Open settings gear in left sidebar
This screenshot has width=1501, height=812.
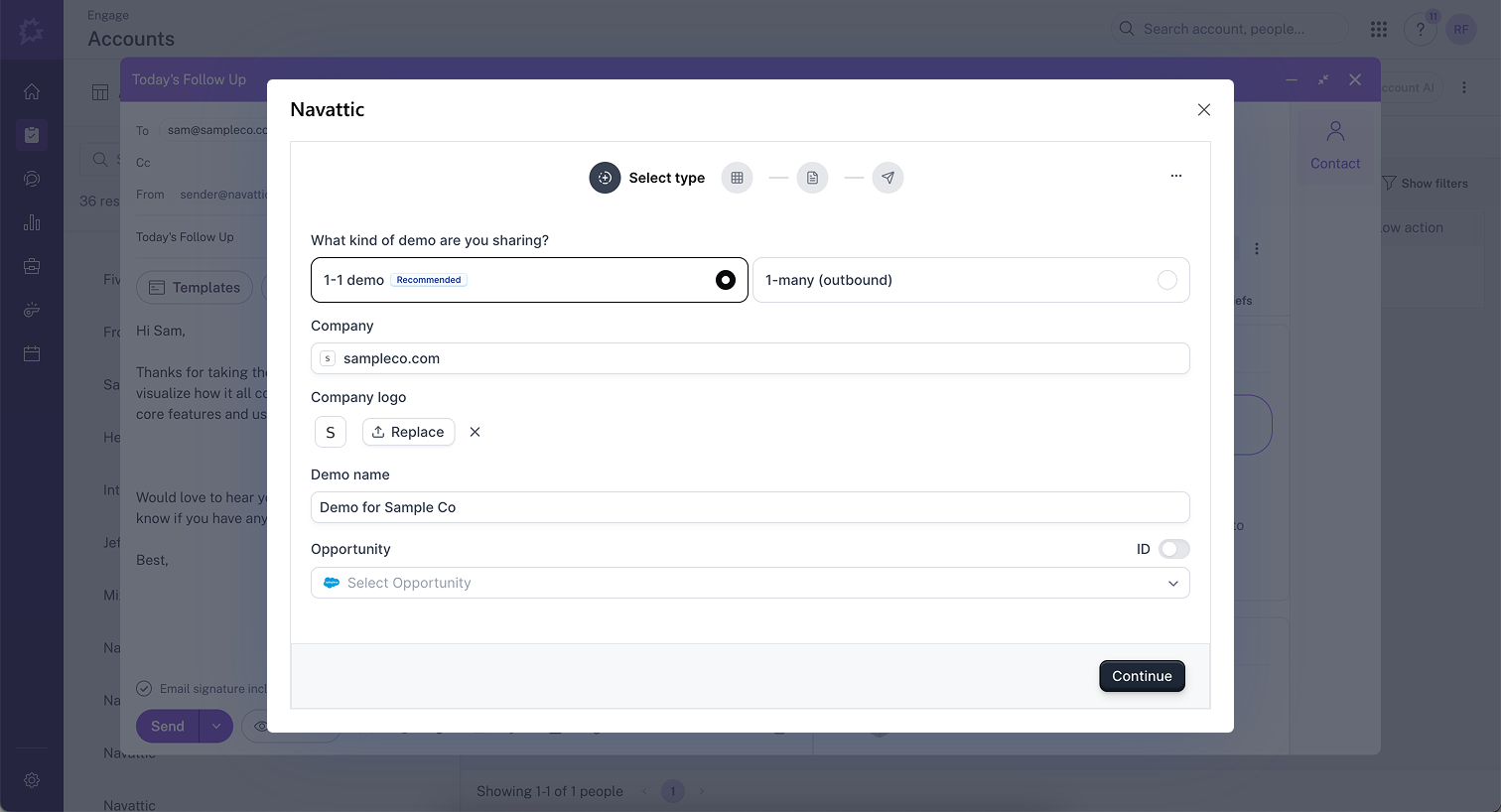[x=32, y=780]
